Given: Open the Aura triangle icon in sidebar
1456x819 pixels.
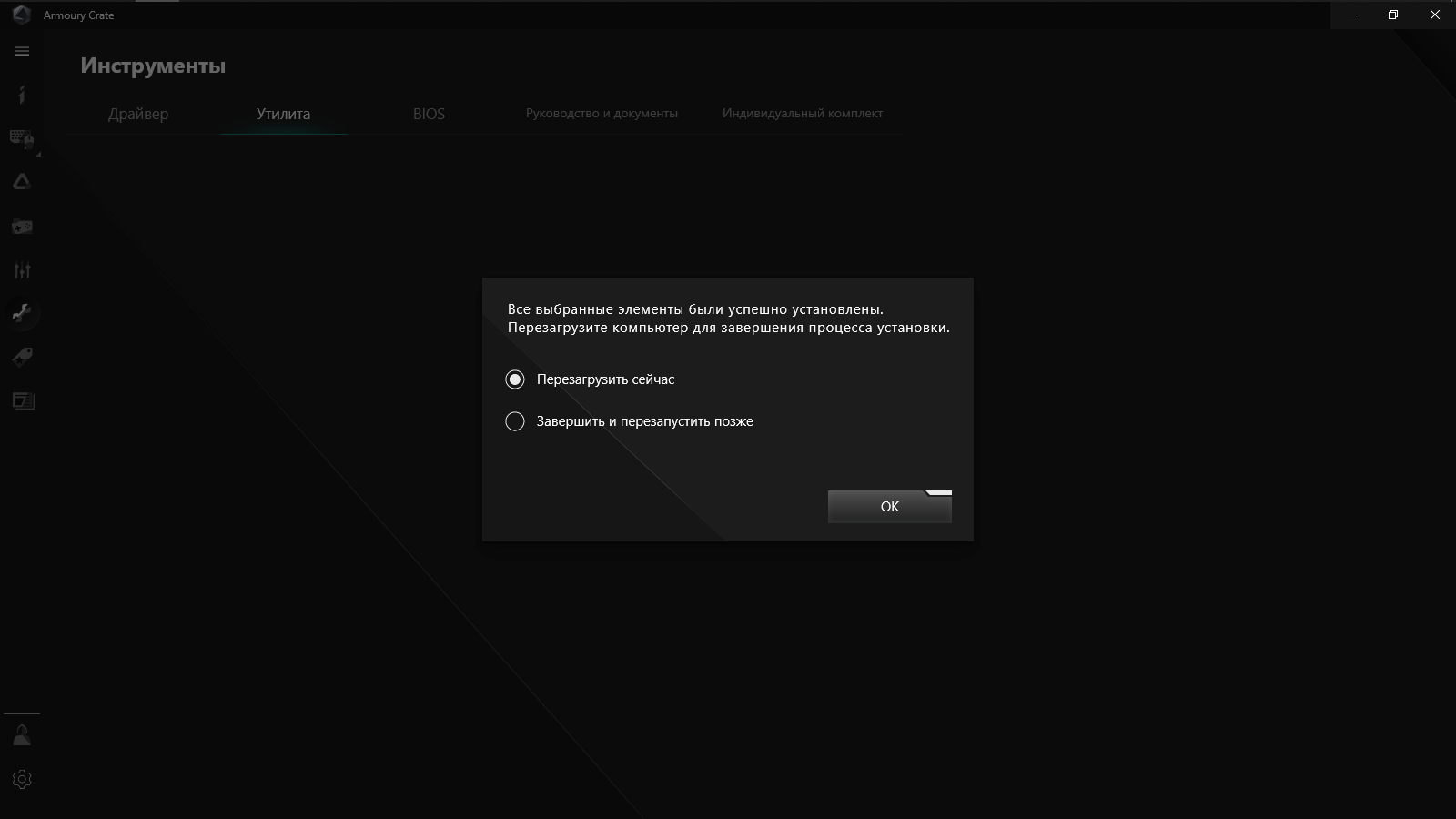Looking at the screenshot, I should coord(22,182).
